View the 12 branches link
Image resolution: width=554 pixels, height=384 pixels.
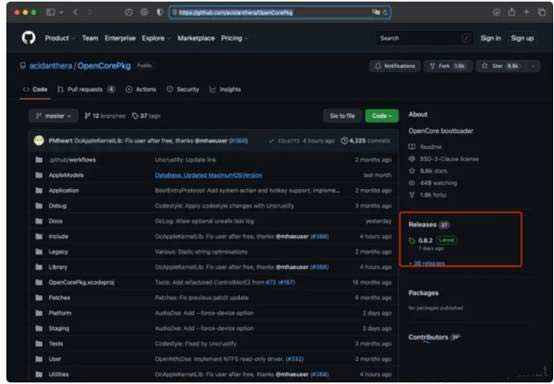click(105, 116)
